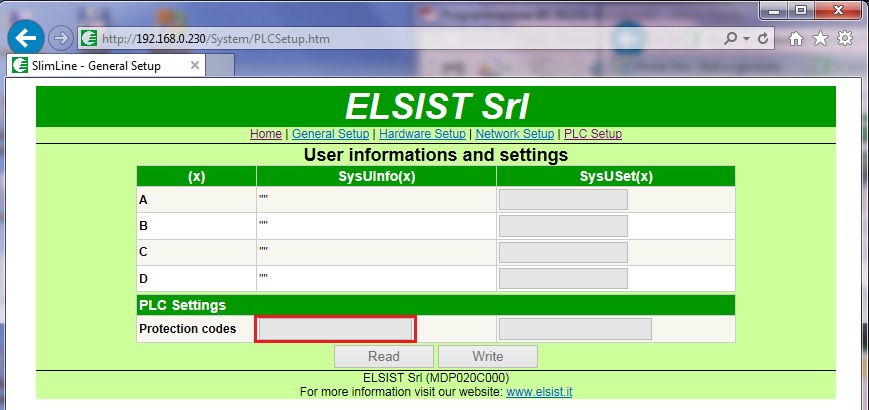The width and height of the screenshot is (869, 410).
Task: Click the PLC Settings section header
Action: tap(436, 305)
